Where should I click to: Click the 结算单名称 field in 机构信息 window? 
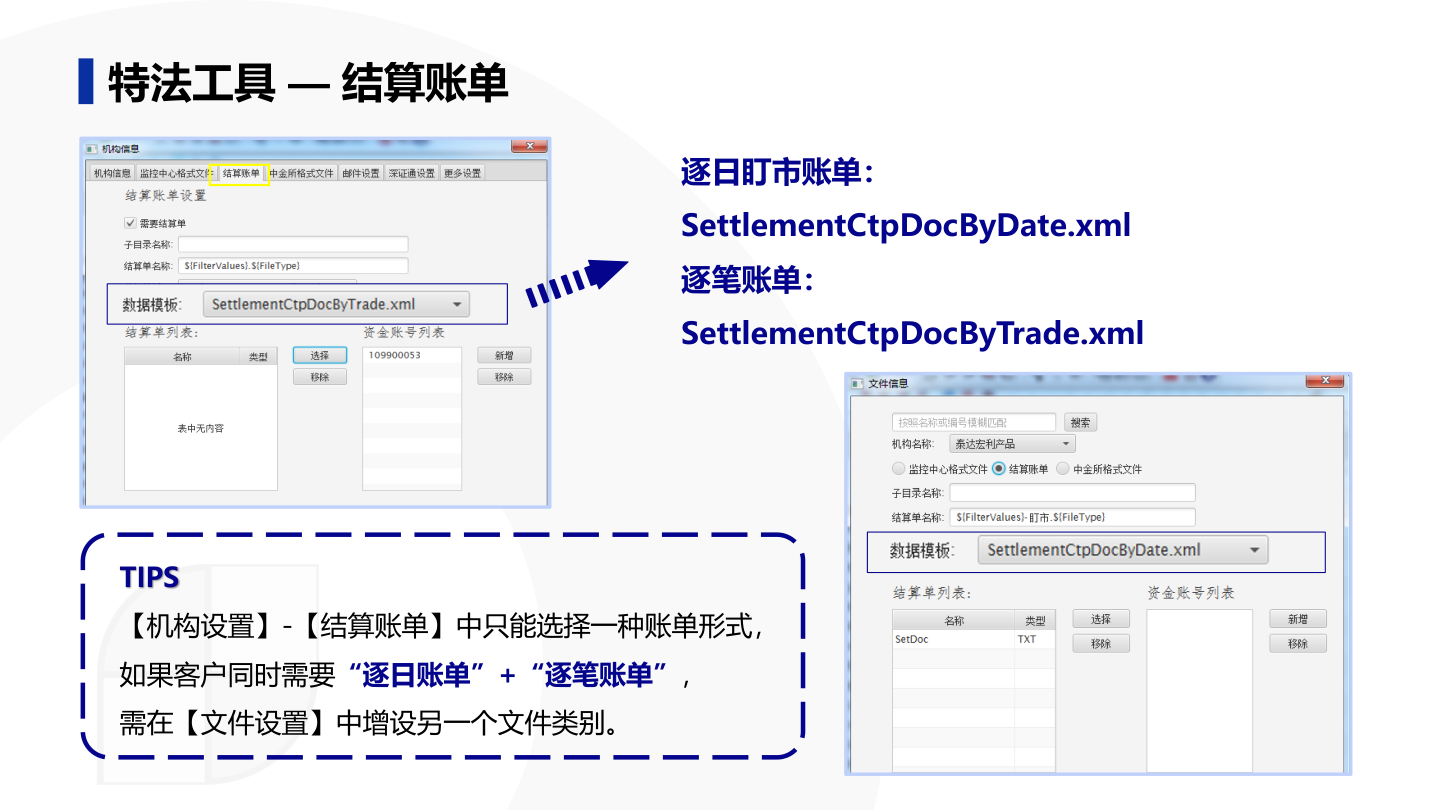[293, 266]
